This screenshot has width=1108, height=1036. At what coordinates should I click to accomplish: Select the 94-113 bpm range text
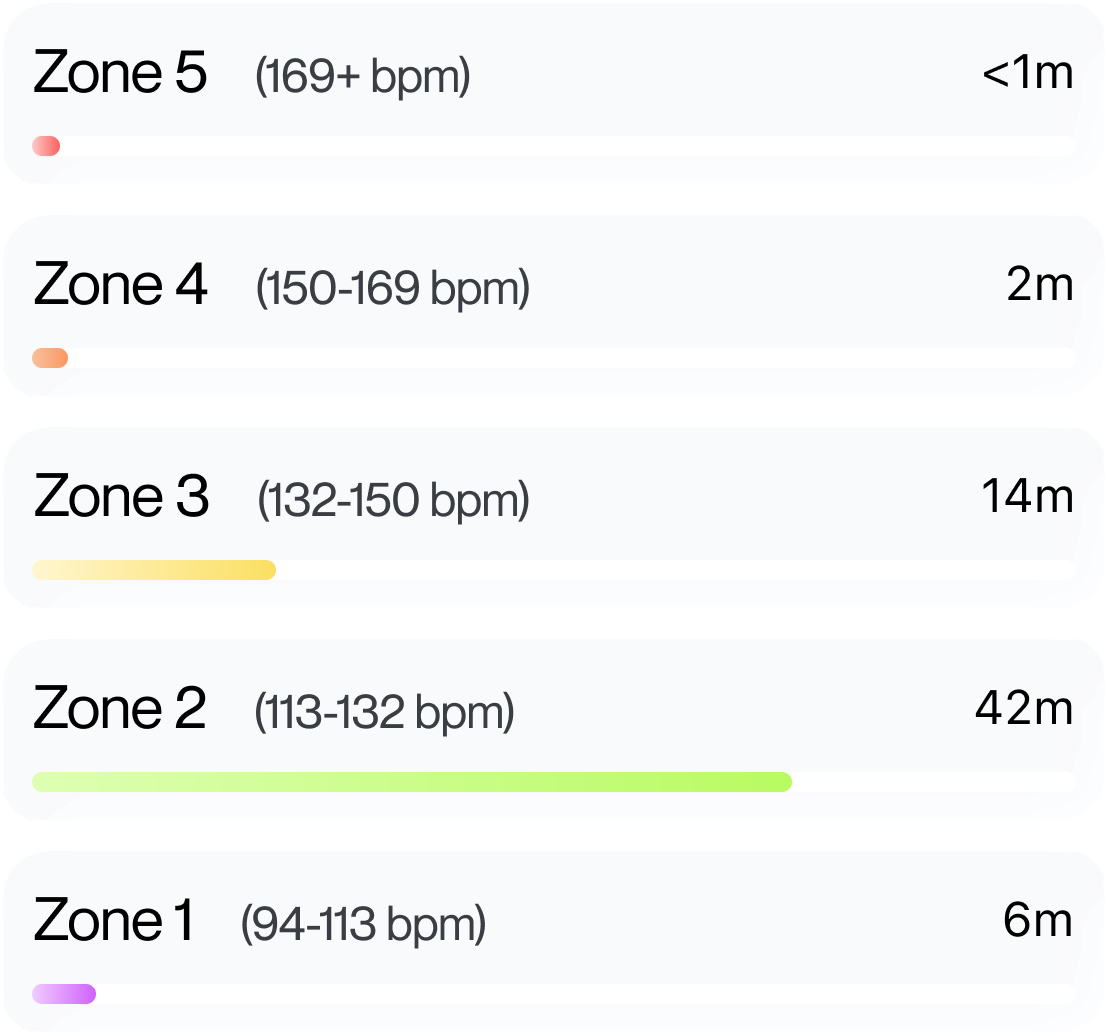363,925
